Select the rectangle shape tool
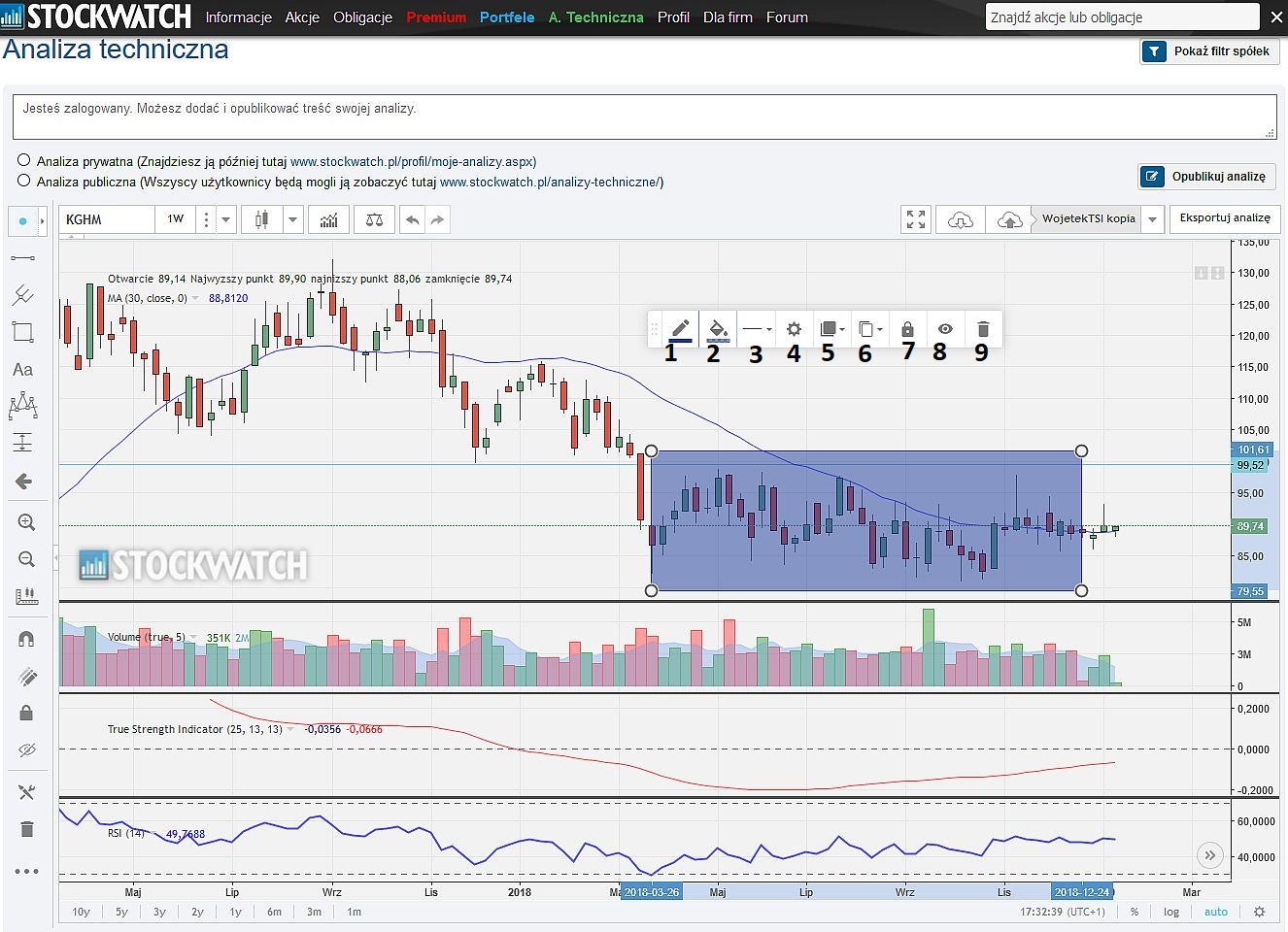 pyautogui.click(x=22, y=332)
